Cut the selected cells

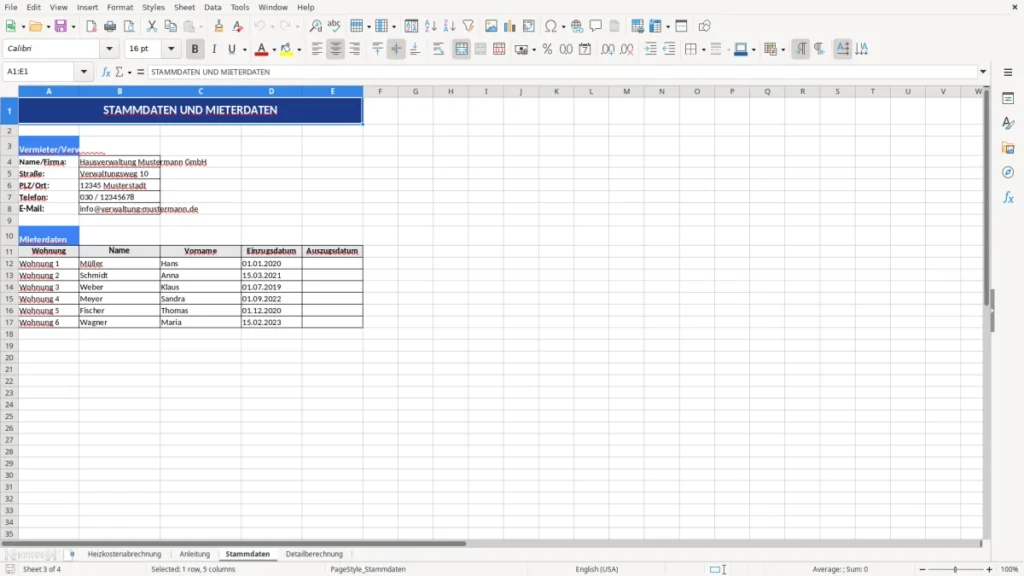tap(152, 26)
